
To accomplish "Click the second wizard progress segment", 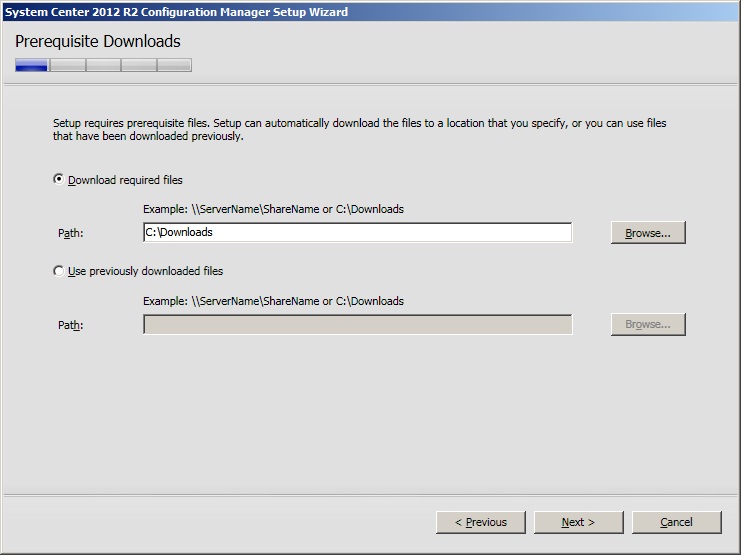I will pos(67,66).
